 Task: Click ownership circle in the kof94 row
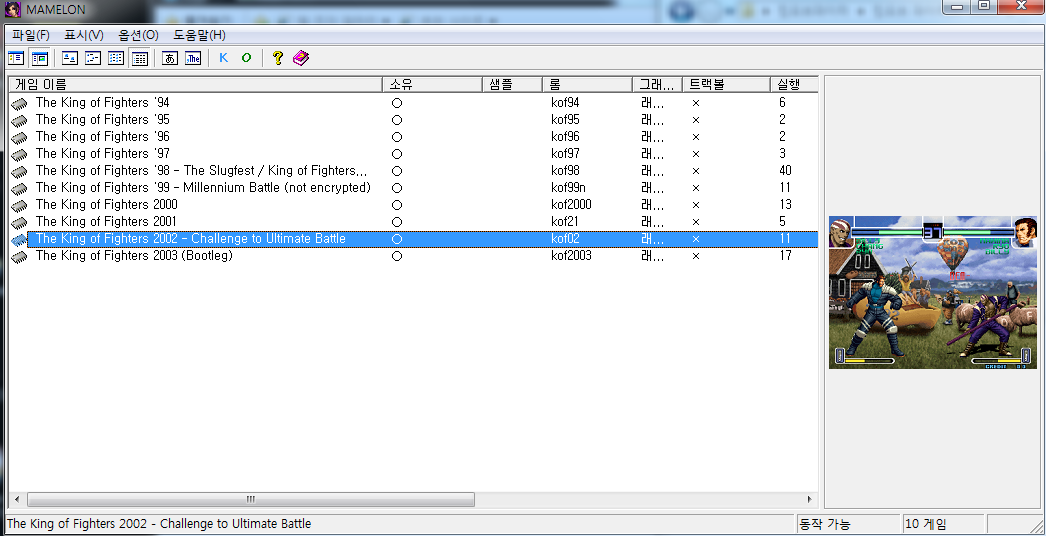click(396, 103)
